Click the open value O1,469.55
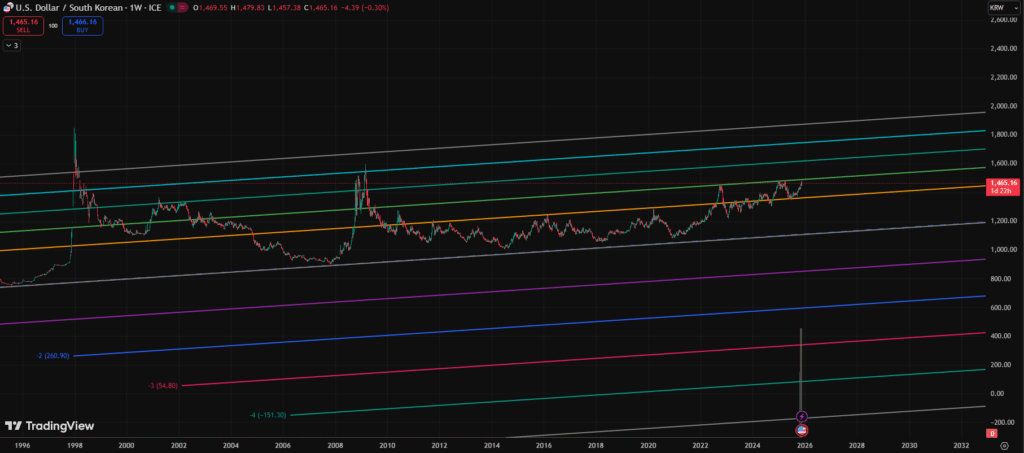 pos(212,8)
